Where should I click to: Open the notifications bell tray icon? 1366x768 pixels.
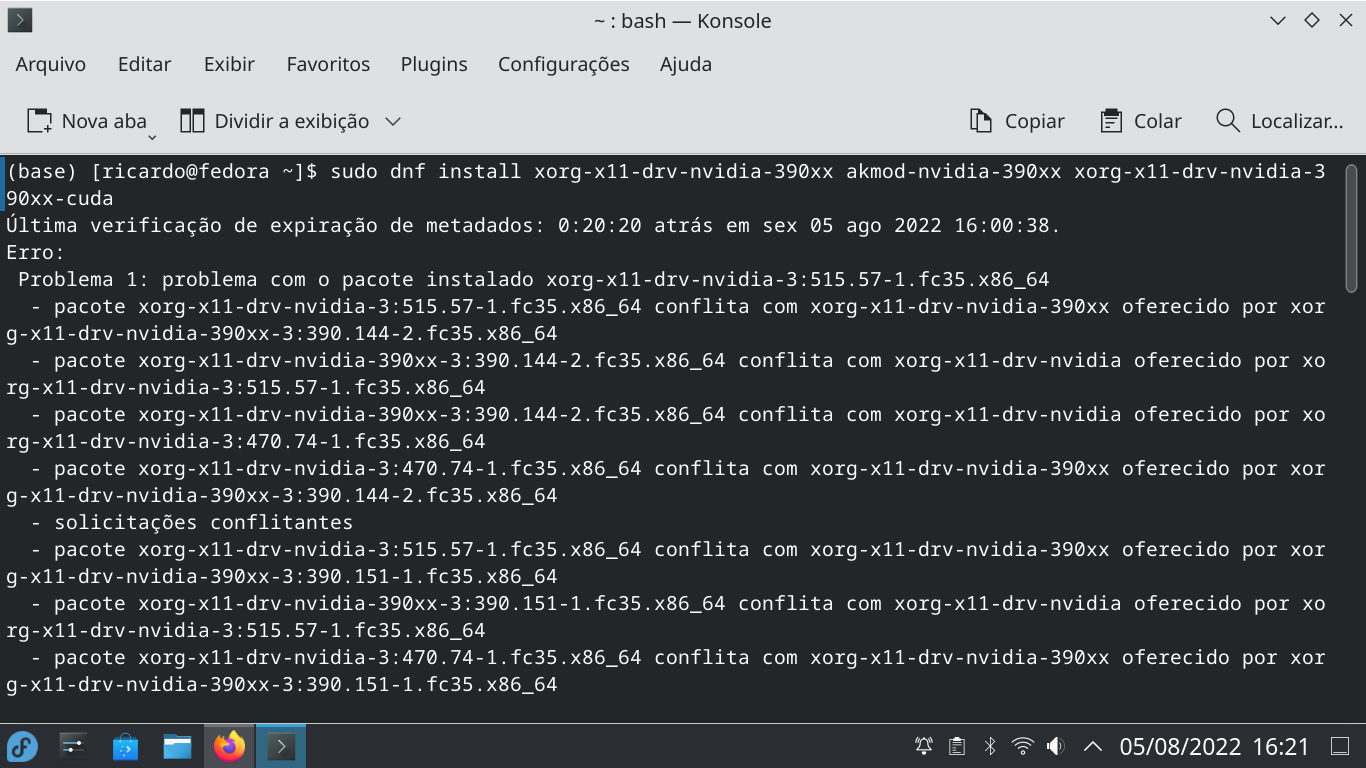coord(924,746)
